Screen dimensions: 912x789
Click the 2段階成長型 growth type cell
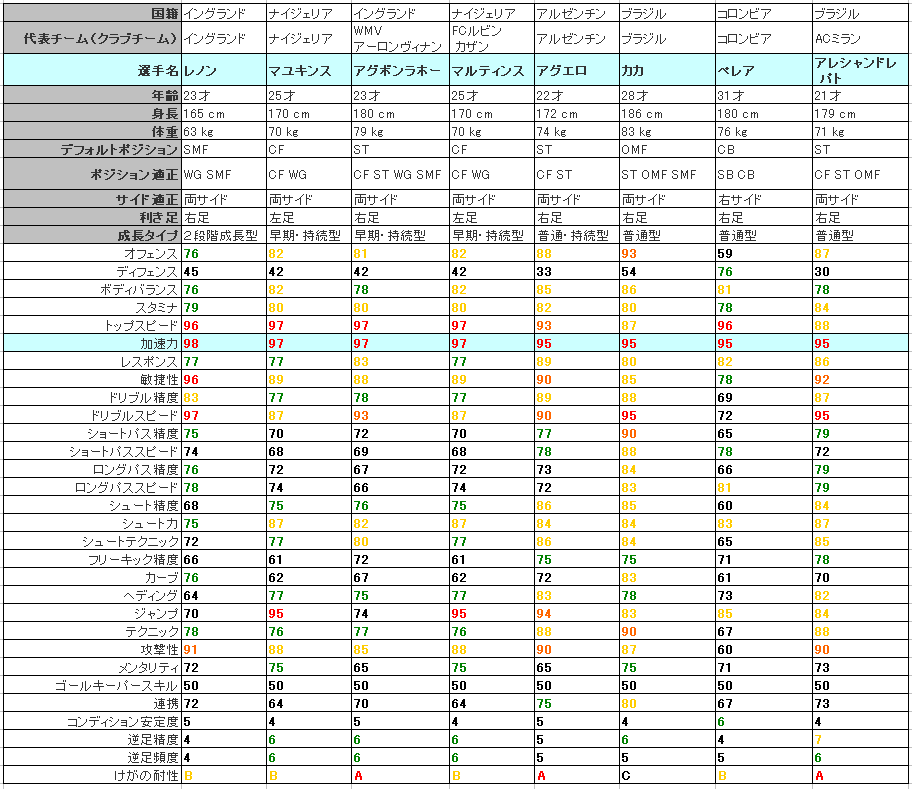pyautogui.click(x=222, y=236)
